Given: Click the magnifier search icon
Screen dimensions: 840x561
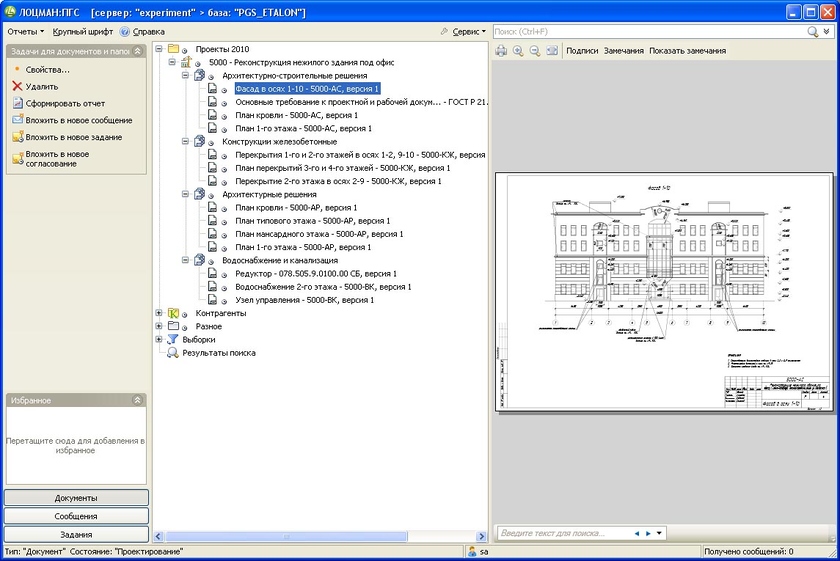Looking at the screenshot, I should pyautogui.click(x=812, y=32).
